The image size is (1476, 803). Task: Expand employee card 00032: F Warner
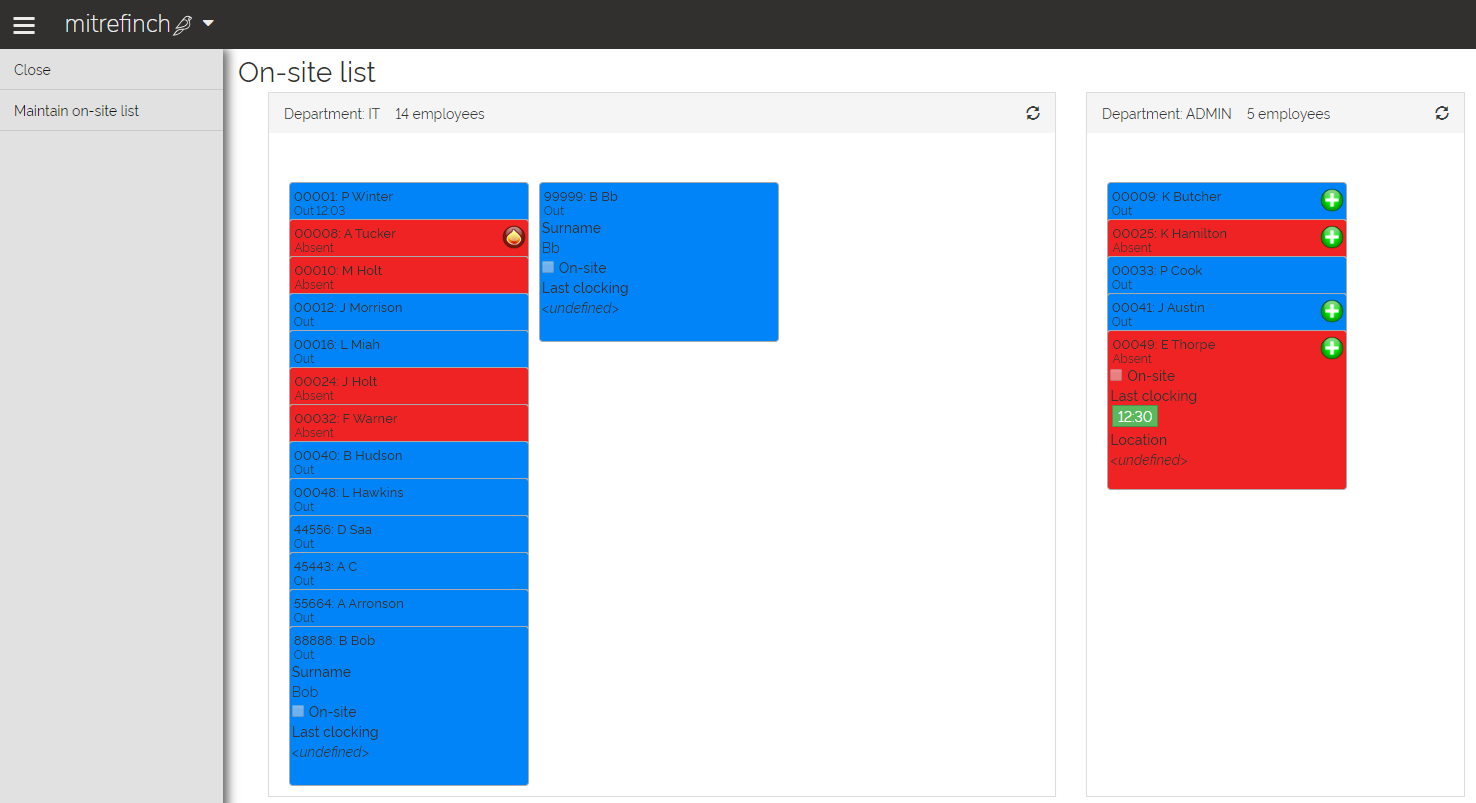[x=409, y=424]
